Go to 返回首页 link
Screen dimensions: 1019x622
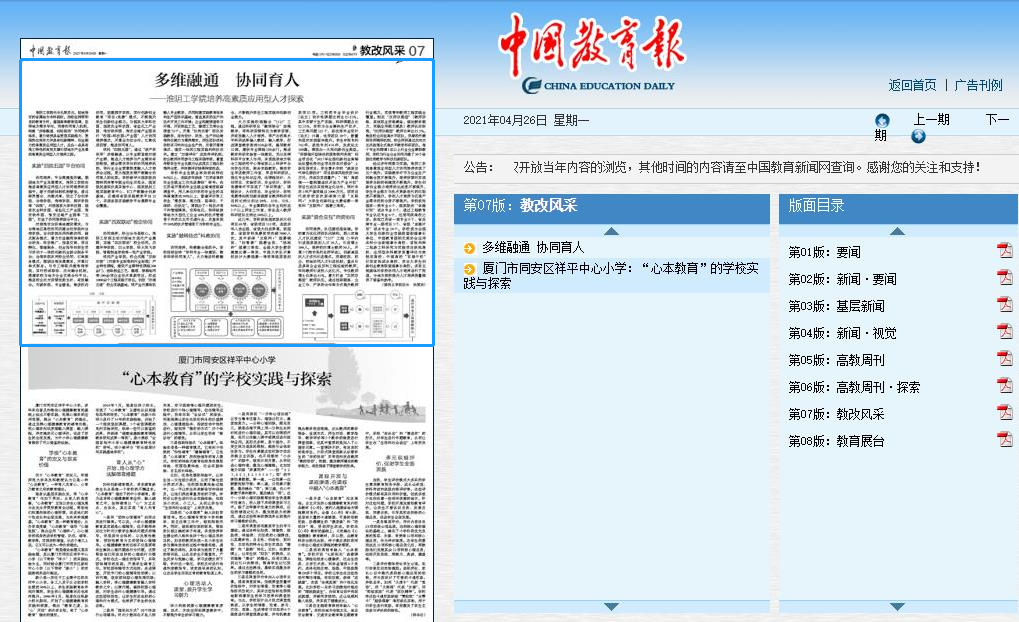(912, 85)
